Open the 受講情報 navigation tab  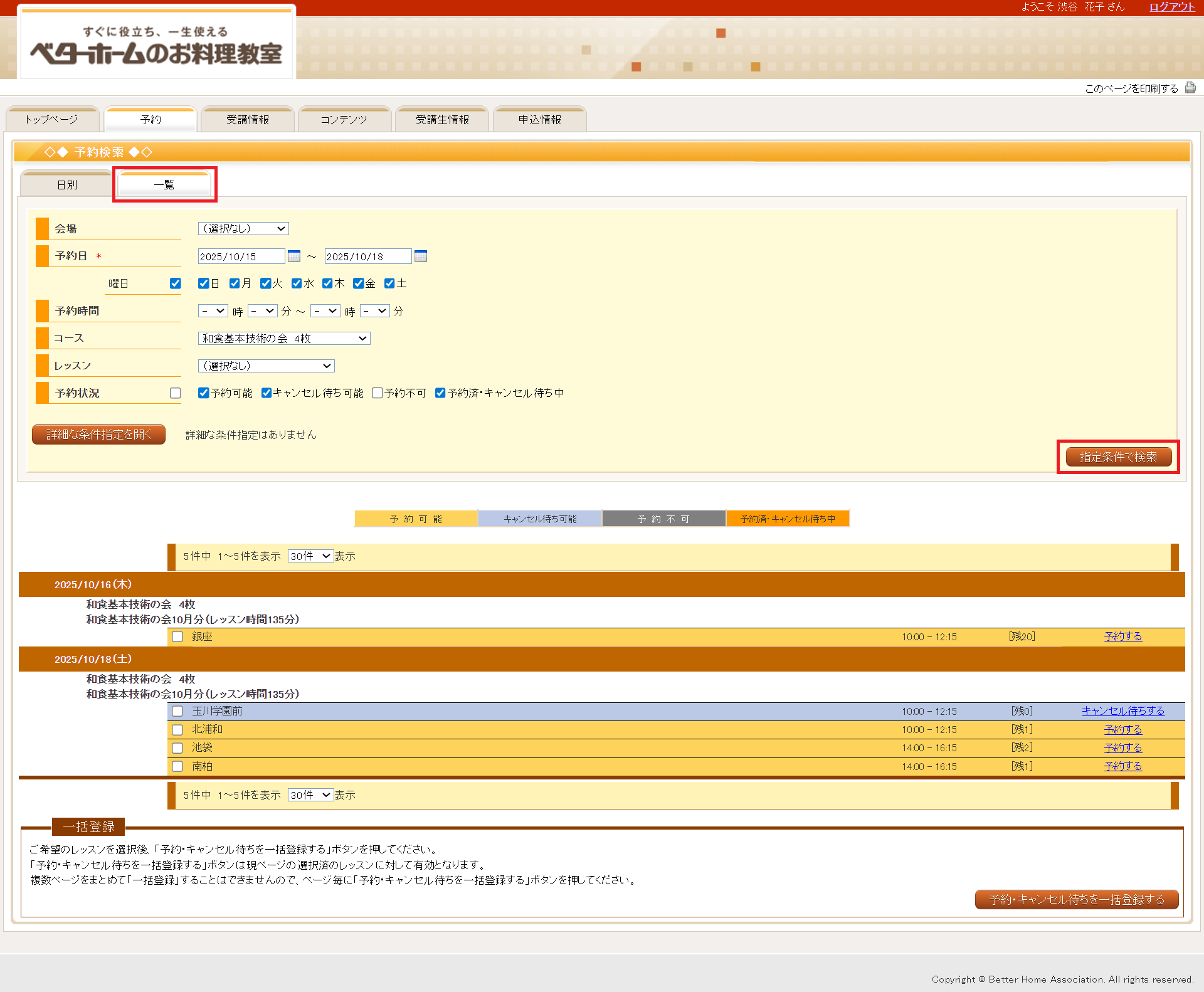[x=248, y=120]
